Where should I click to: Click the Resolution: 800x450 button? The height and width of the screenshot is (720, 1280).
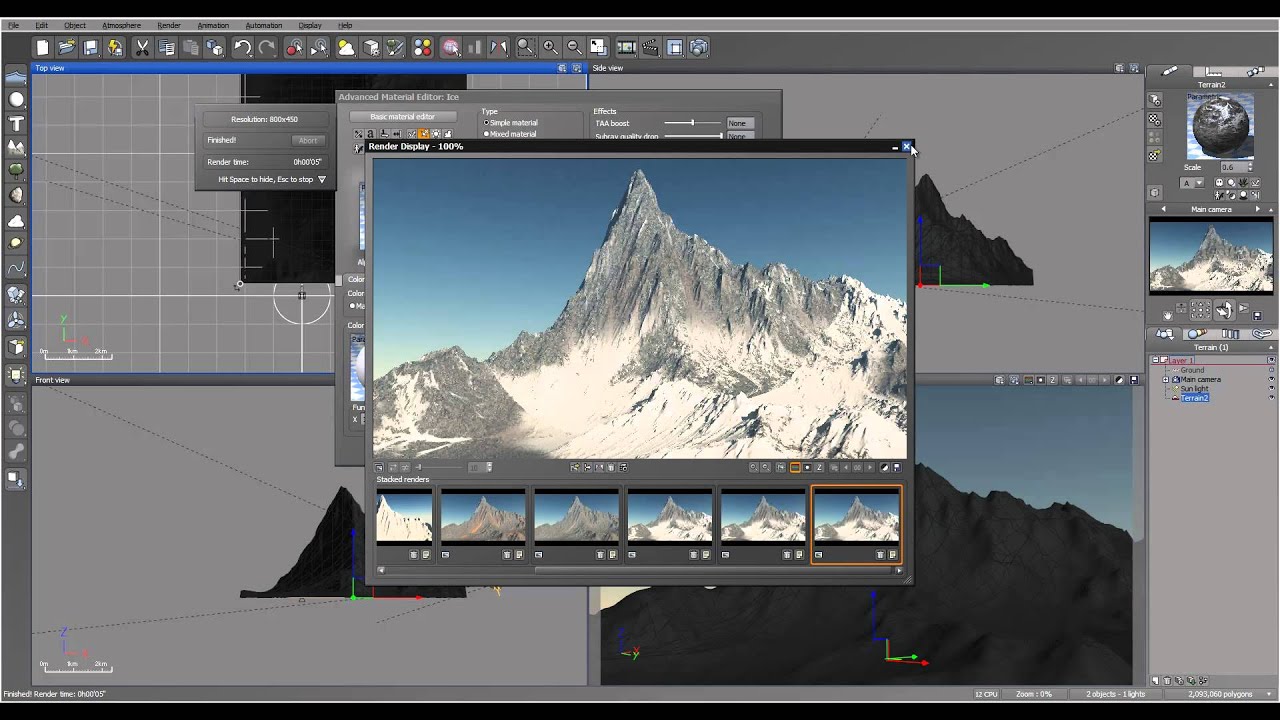(264, 119)
